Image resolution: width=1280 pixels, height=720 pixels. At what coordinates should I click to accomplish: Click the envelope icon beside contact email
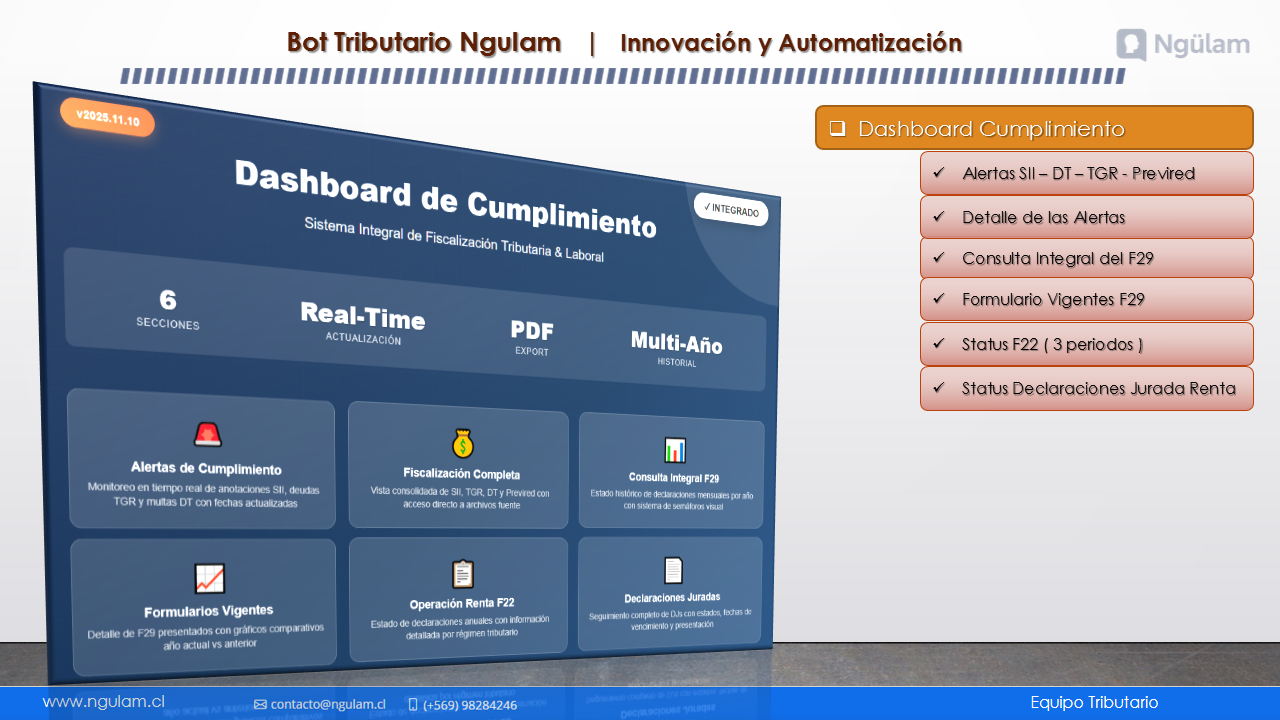tap(260, 704)
